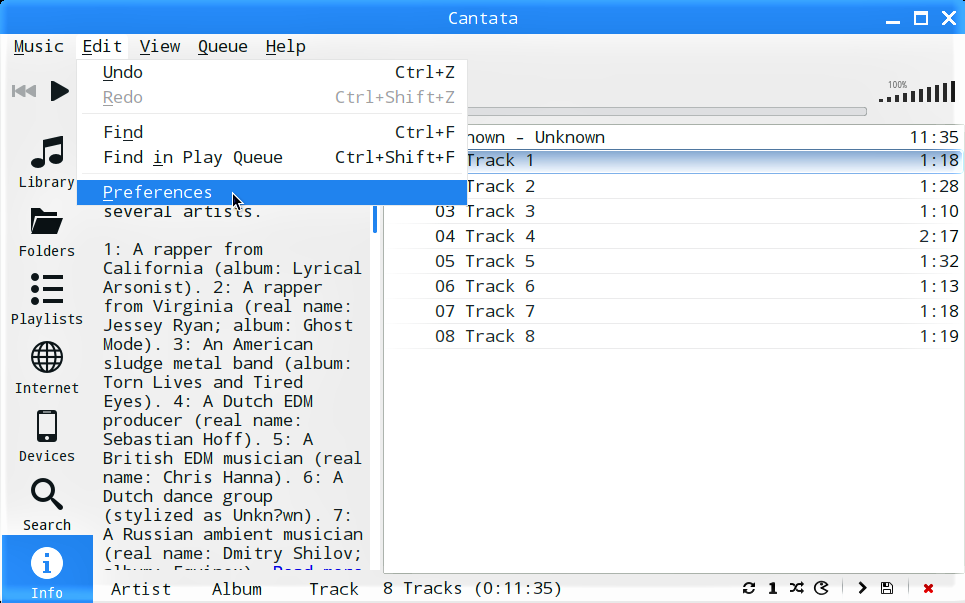Switch to the Album info tab
Image resolution: width=965 pixels, height=603 pixels.
point(237,589)
